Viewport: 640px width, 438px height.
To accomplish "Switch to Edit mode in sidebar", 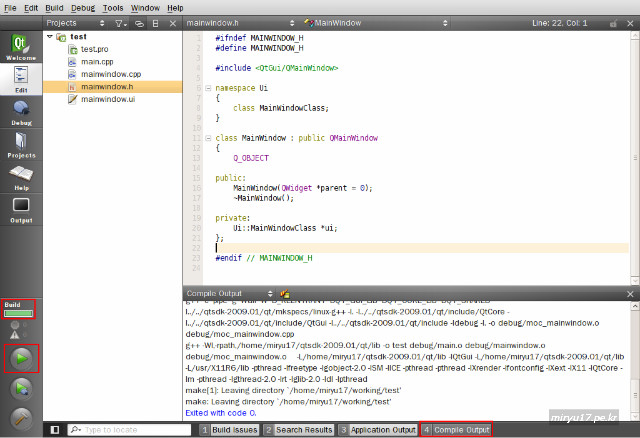I will coord(21,79).
